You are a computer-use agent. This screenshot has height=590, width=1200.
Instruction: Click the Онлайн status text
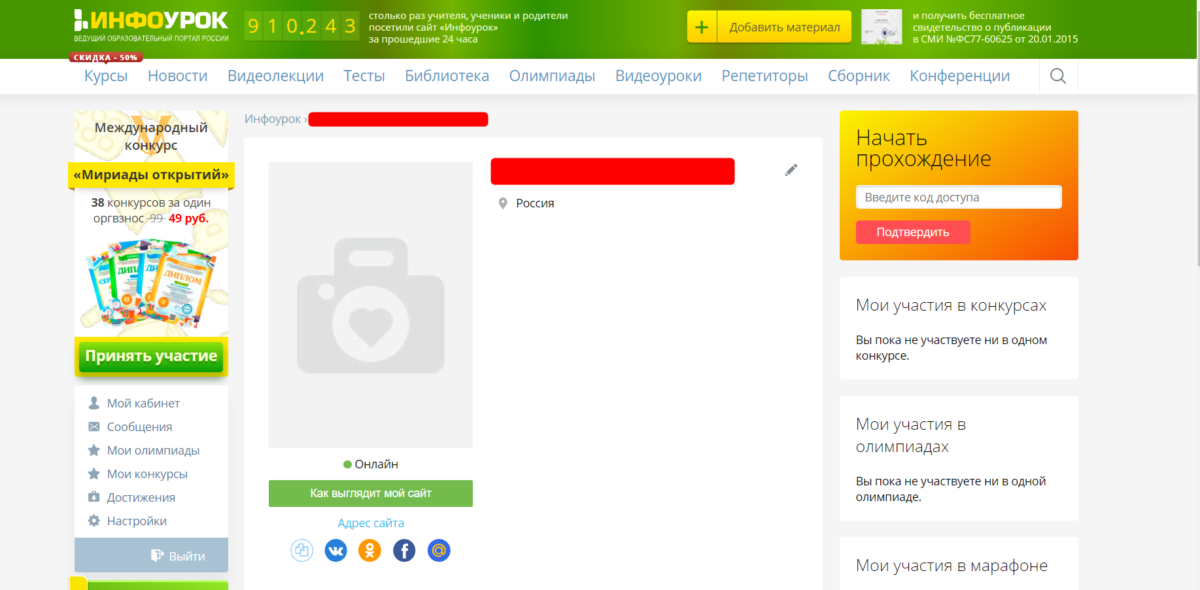point(376,464)
